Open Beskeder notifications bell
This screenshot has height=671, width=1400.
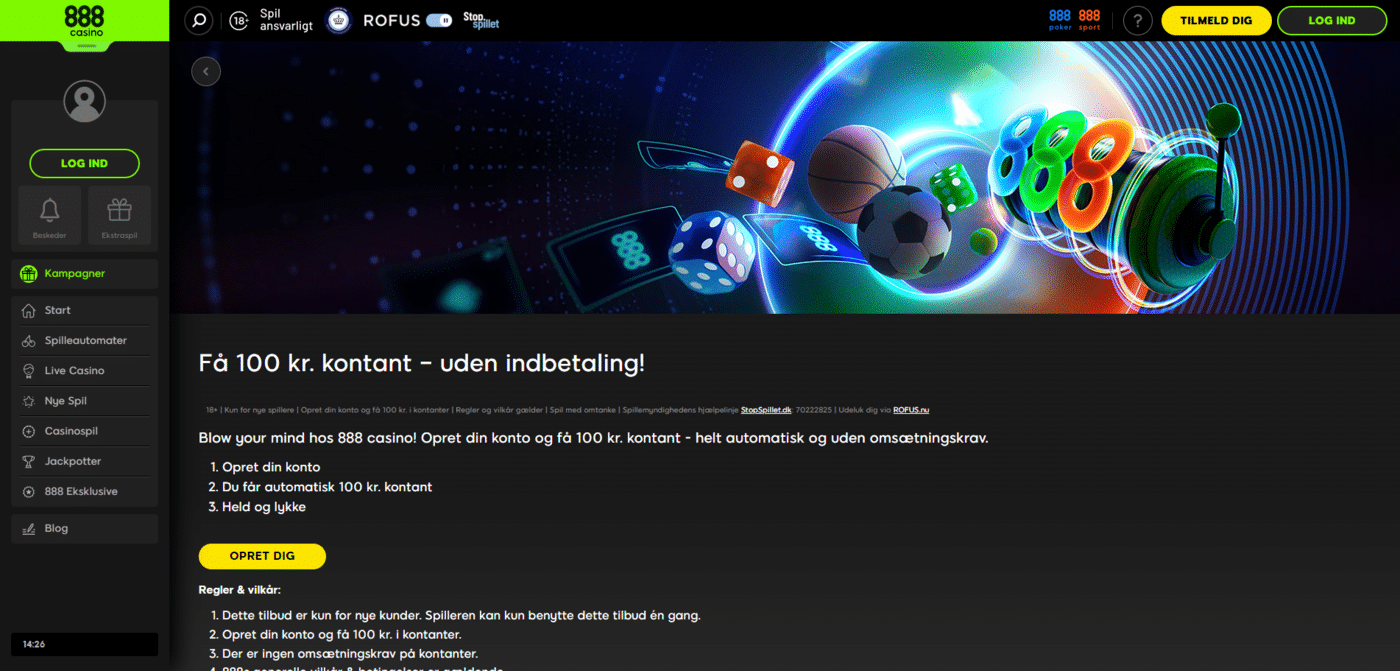tap(49, 216)
